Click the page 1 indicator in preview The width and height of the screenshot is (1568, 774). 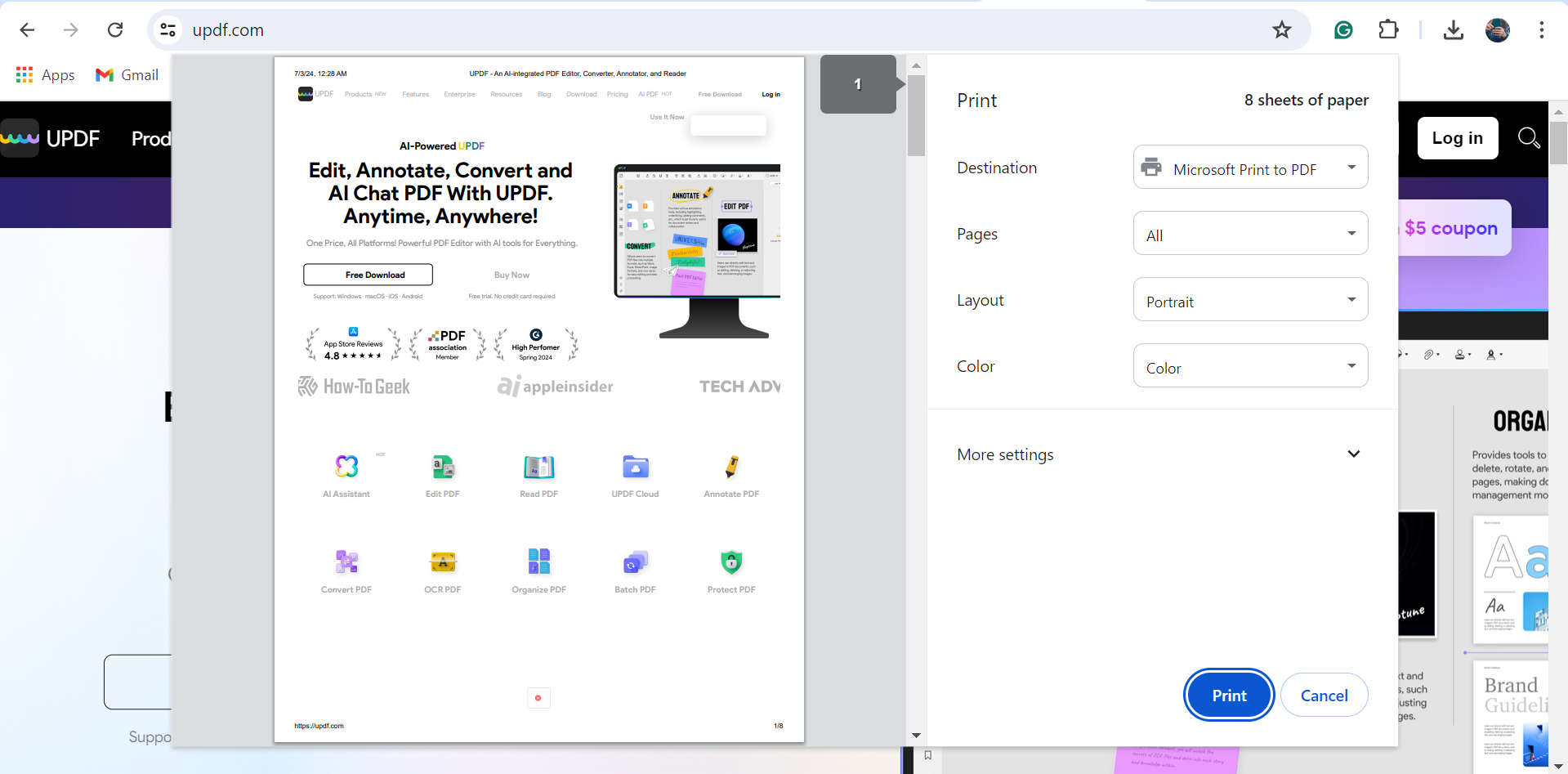coord(858,84)
